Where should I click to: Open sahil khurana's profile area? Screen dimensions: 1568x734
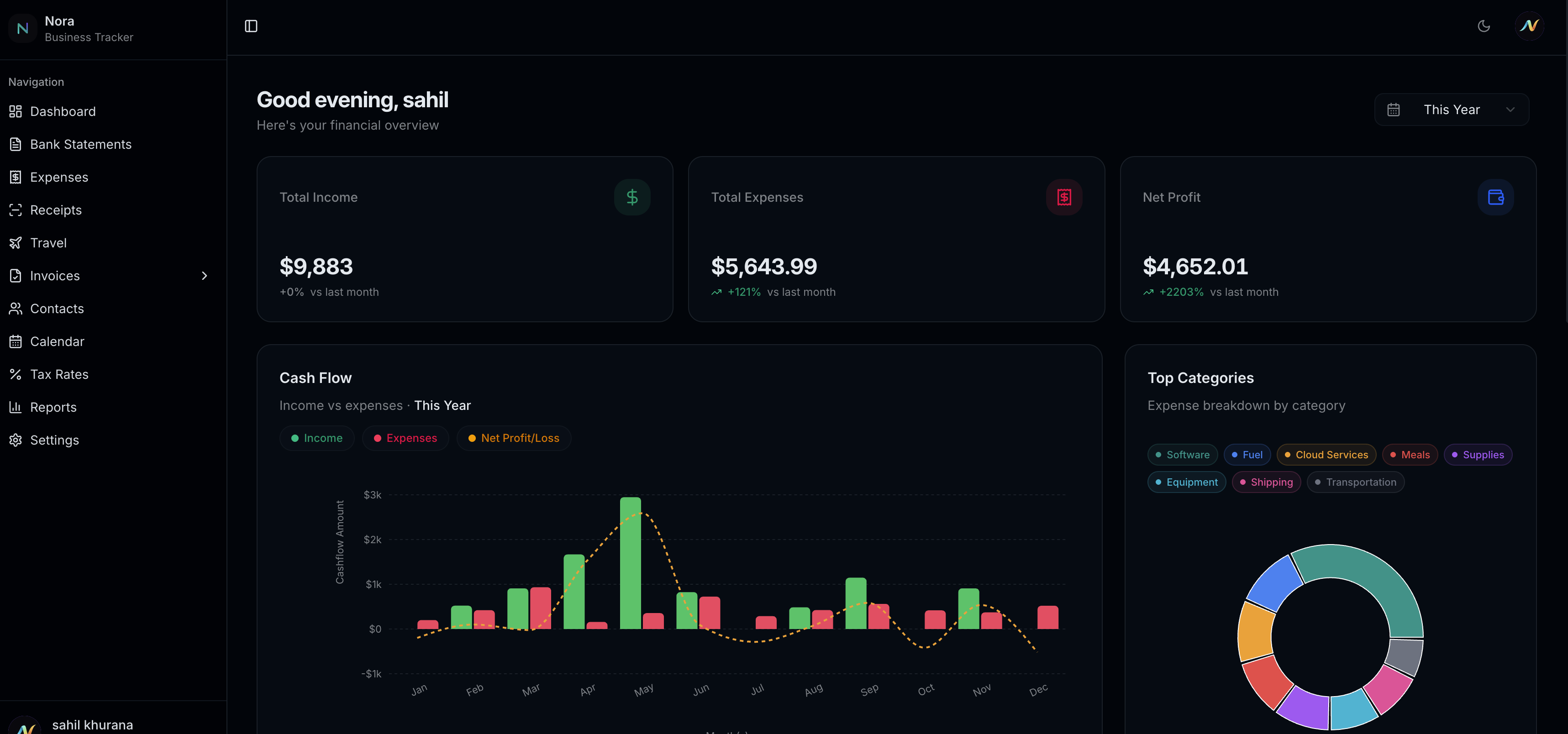pos(93,725)
